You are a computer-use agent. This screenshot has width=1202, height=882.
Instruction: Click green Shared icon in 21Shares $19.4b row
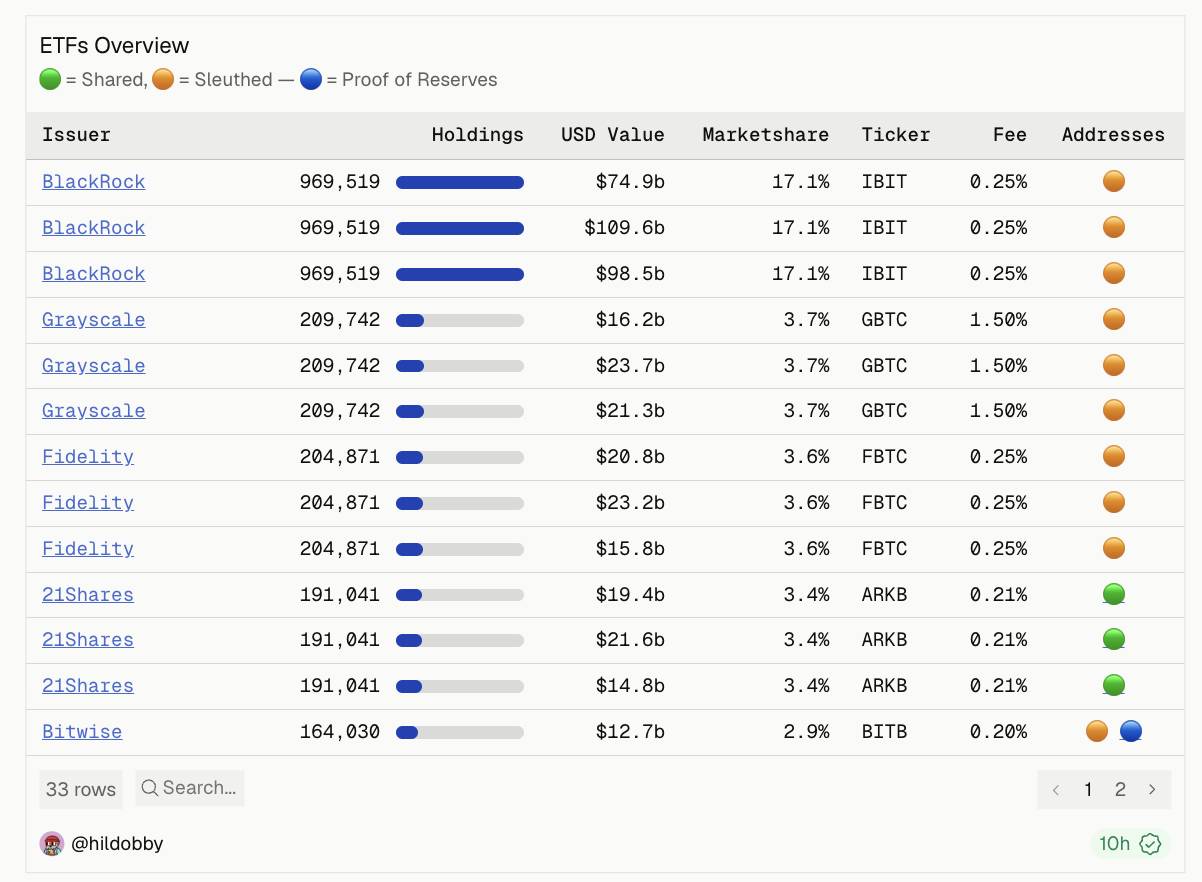pyautogui.click(x=1113, y=594)
